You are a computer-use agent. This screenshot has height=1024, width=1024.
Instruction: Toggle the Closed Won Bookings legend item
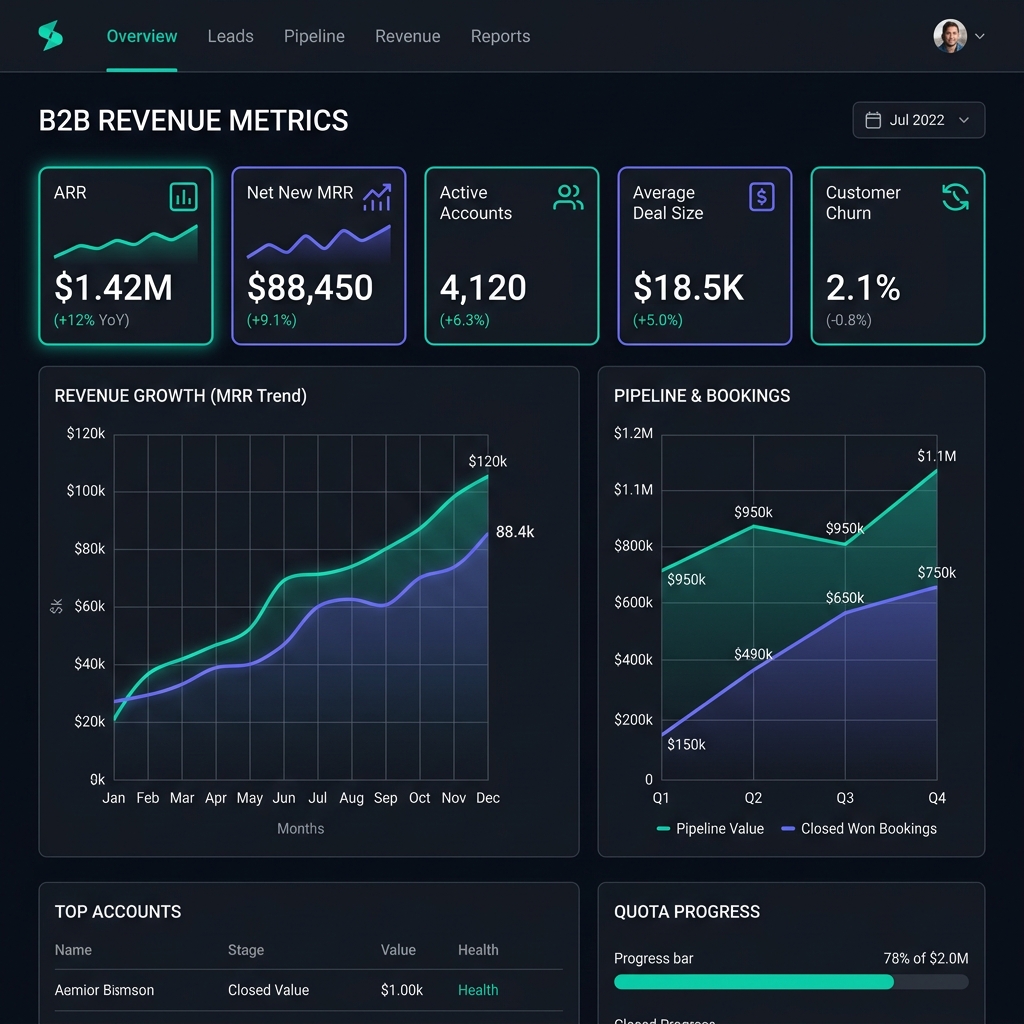(859, 829)
